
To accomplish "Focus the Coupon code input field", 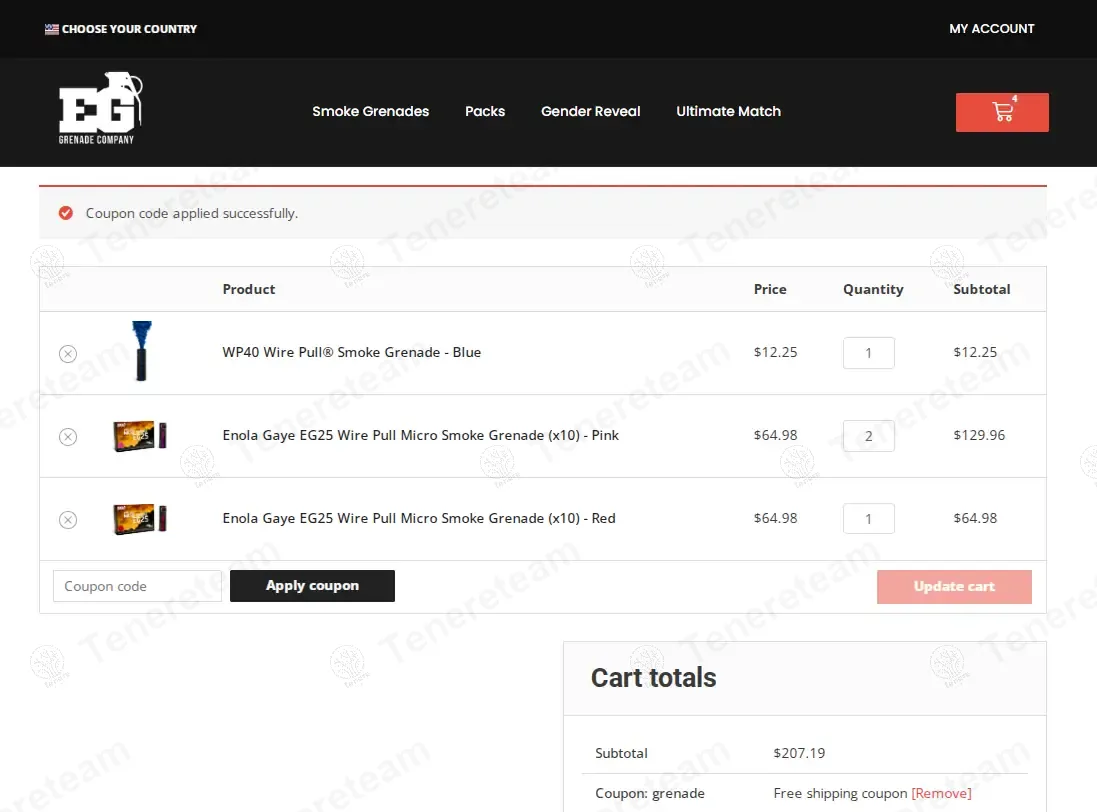I will tap(137, 586).
